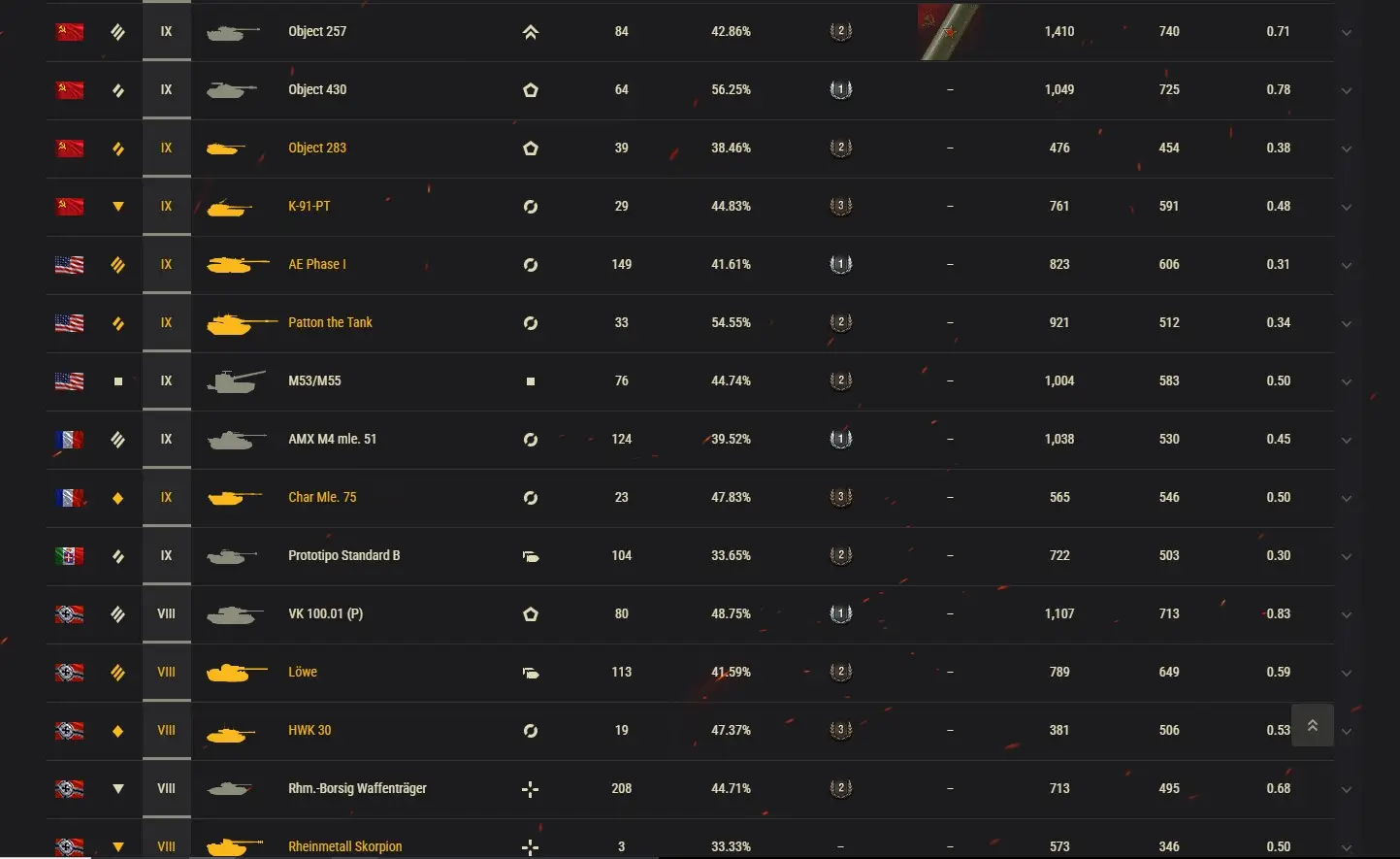Click the crosshair role icon for Rhm.-Borsig Waffenträger
Image resolution: width=1400 pixels, height=859 pixels.
pyautogui.click(x=530, y=789)
